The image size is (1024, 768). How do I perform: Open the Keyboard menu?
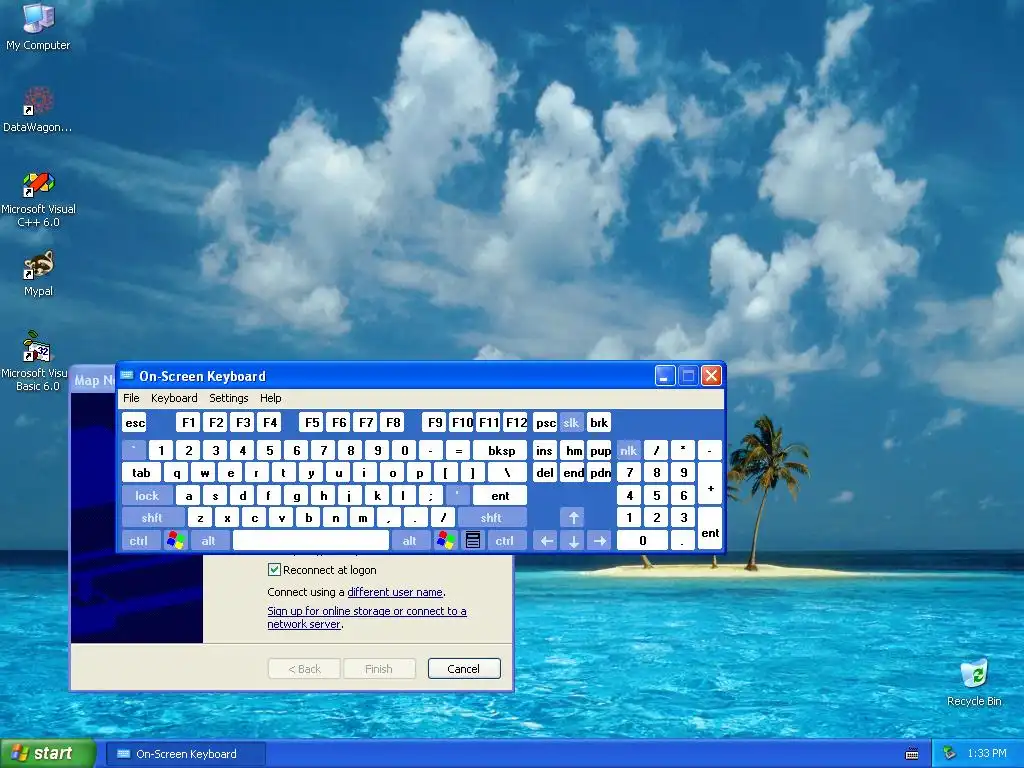pyautogui.click(x=174, y=398)
